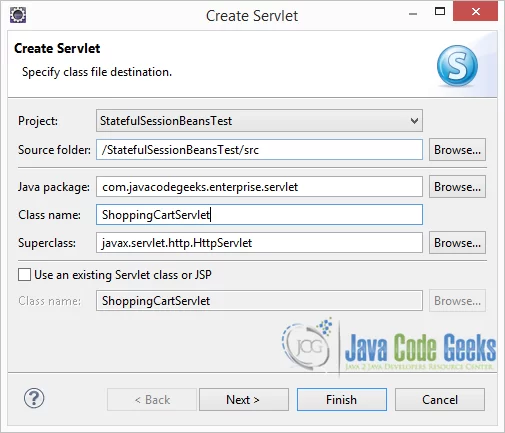Focus the Class name field ShoppingCartServlet
The width and height of the screenshot is (505, 433).
click(259, 215)
